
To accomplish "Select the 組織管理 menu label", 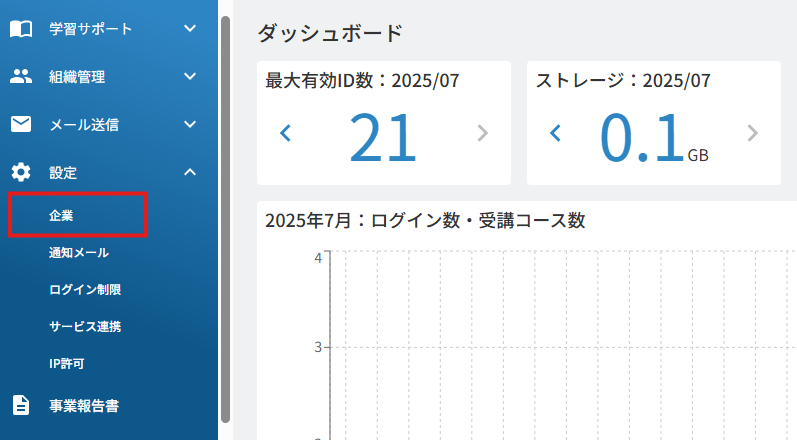I will click(77, 77).
